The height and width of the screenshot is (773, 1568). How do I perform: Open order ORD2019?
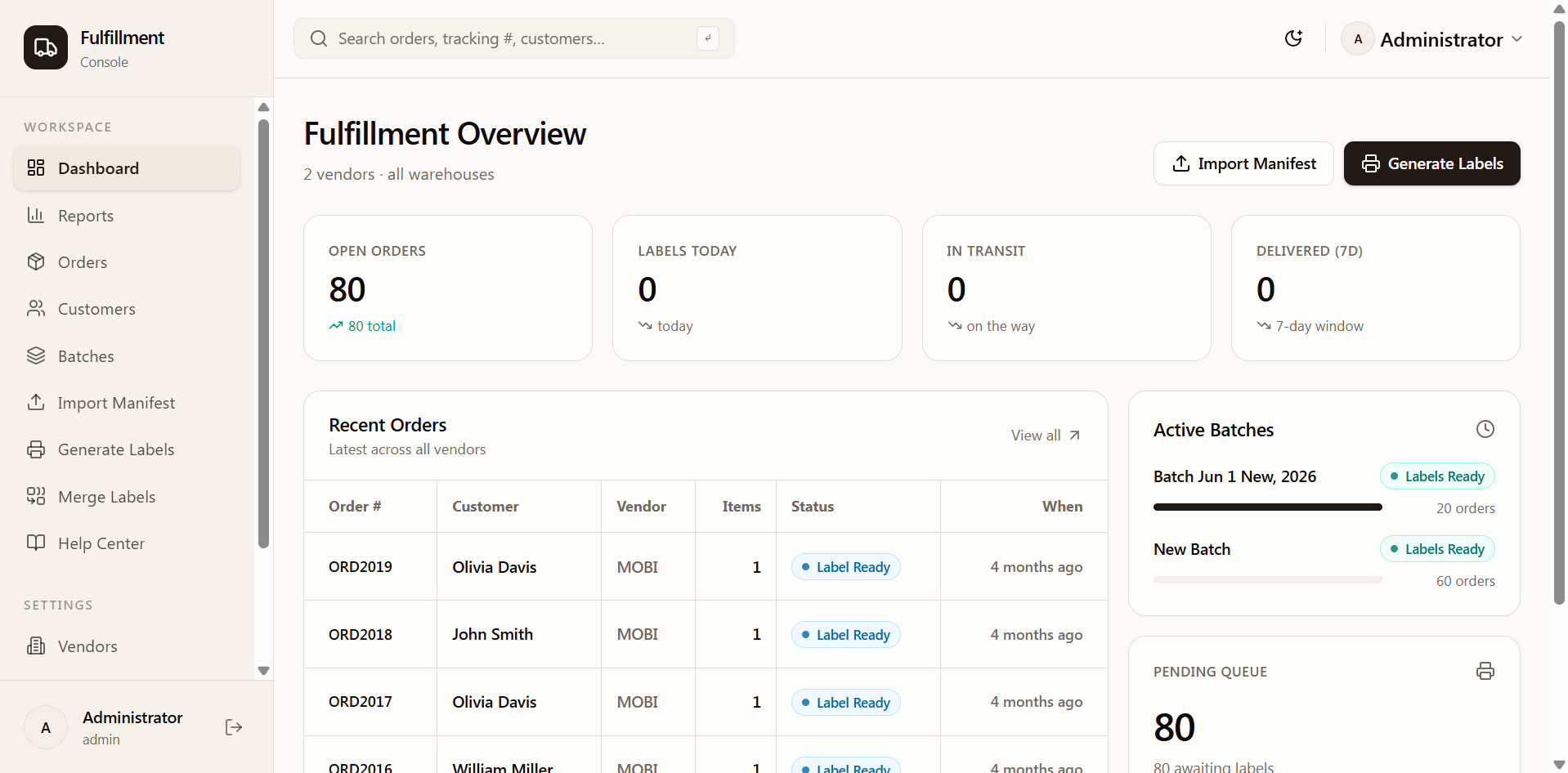361,567
